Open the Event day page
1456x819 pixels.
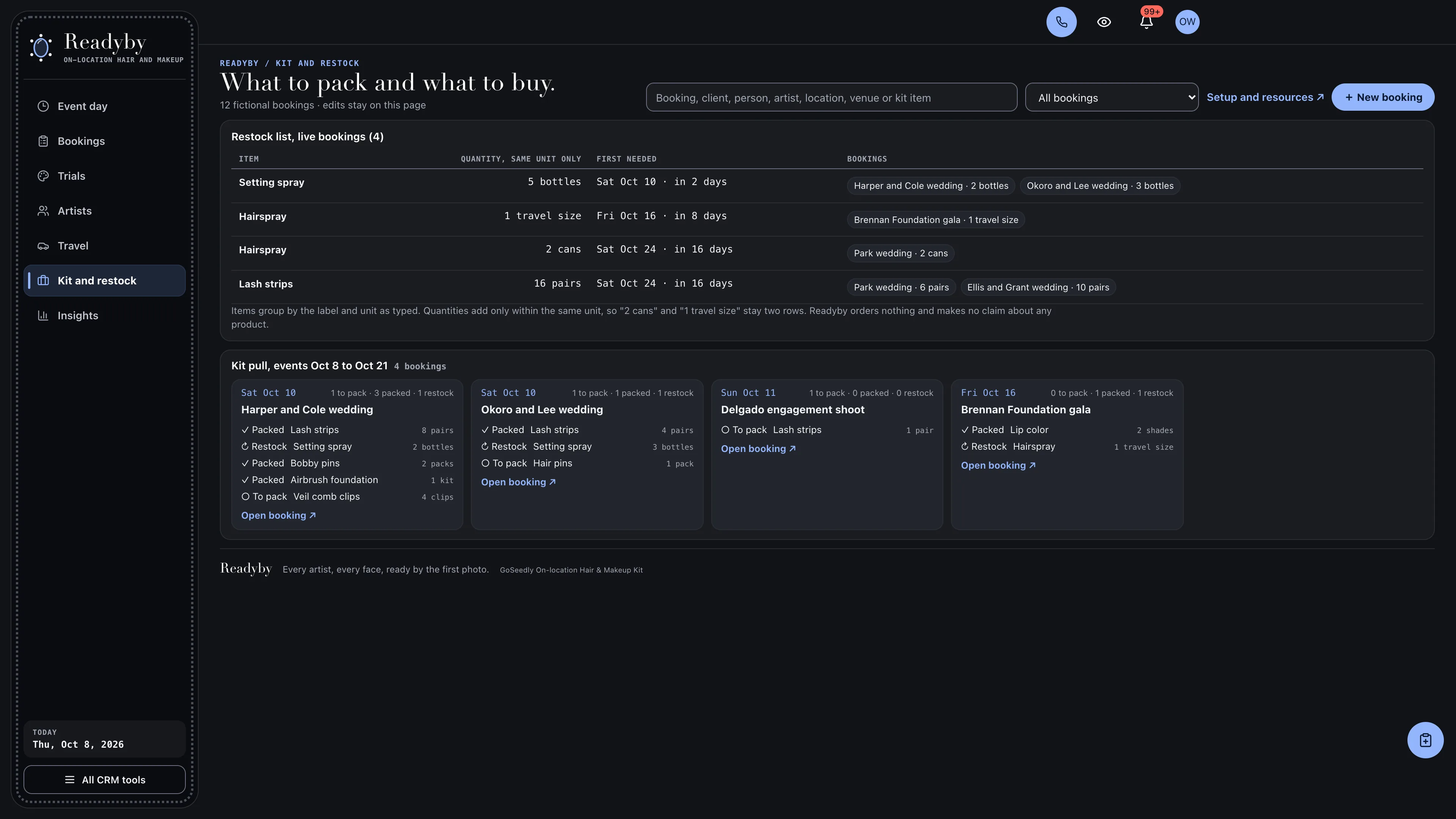(x=105, y=106)
